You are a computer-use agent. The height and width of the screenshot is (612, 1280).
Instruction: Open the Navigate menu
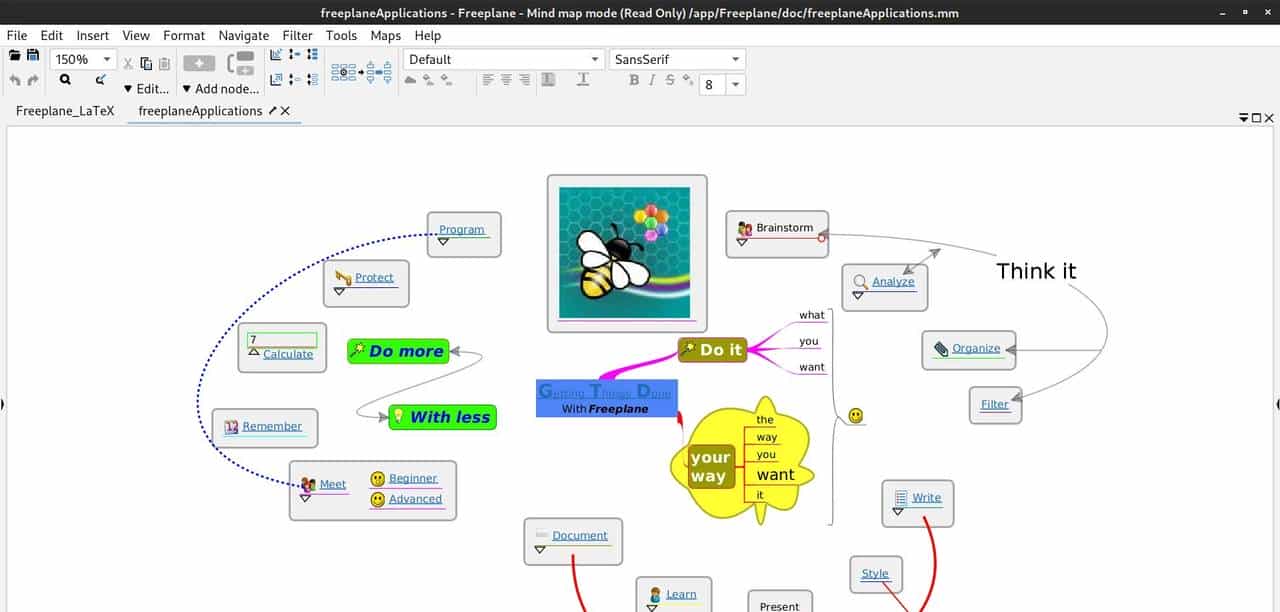(x=243, y=35)
